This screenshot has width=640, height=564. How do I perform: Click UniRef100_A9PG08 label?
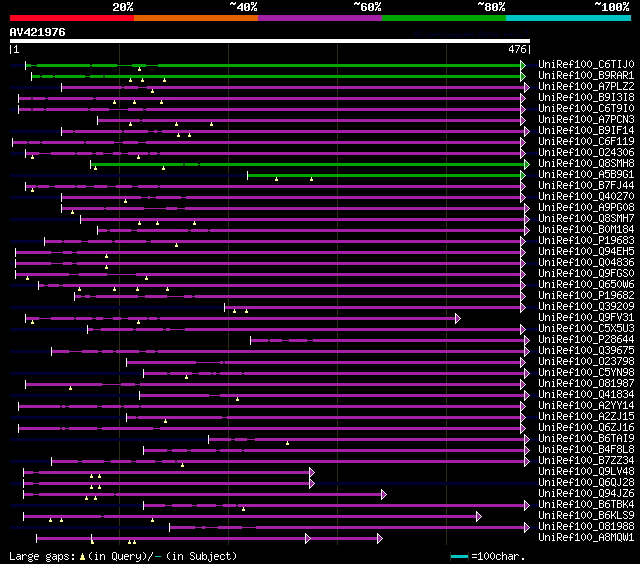coord(586,208)
